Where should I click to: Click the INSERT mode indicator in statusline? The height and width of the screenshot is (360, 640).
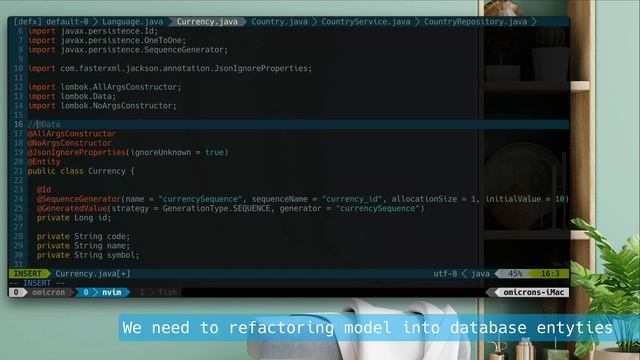[28, 273]
